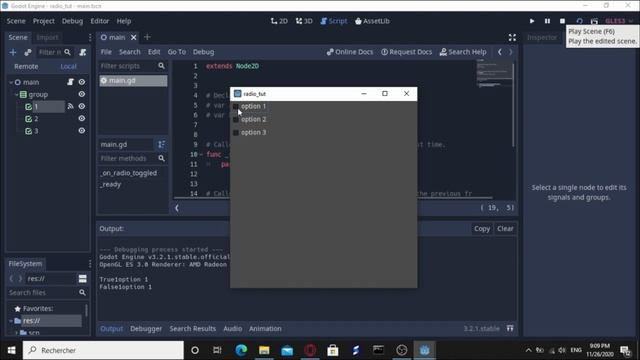Select _ready in methods list
640x360 pixels.
pos(111,184)
